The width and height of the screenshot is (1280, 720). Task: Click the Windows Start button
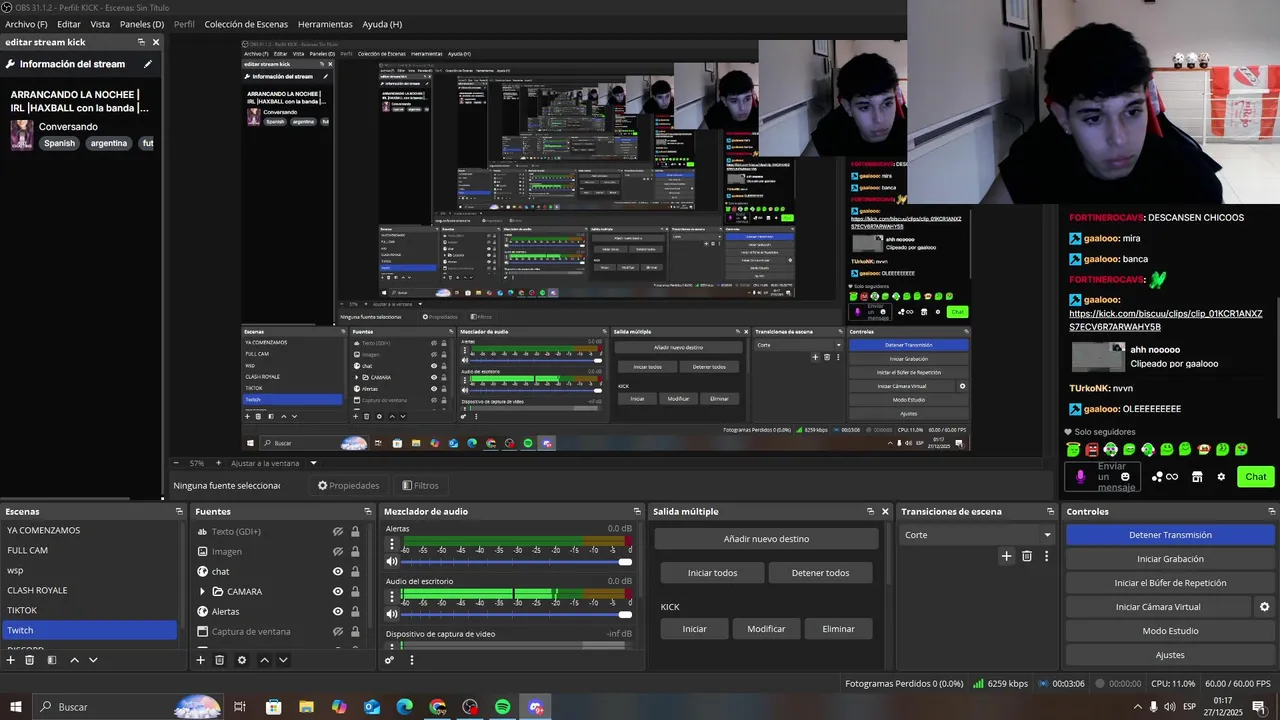point(16,707)
